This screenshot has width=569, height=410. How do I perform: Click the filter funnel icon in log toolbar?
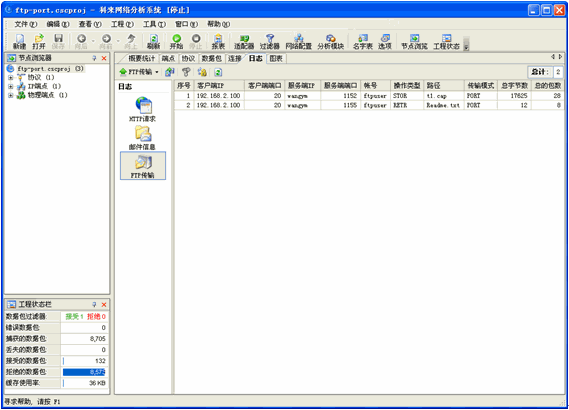pos(186,72)
